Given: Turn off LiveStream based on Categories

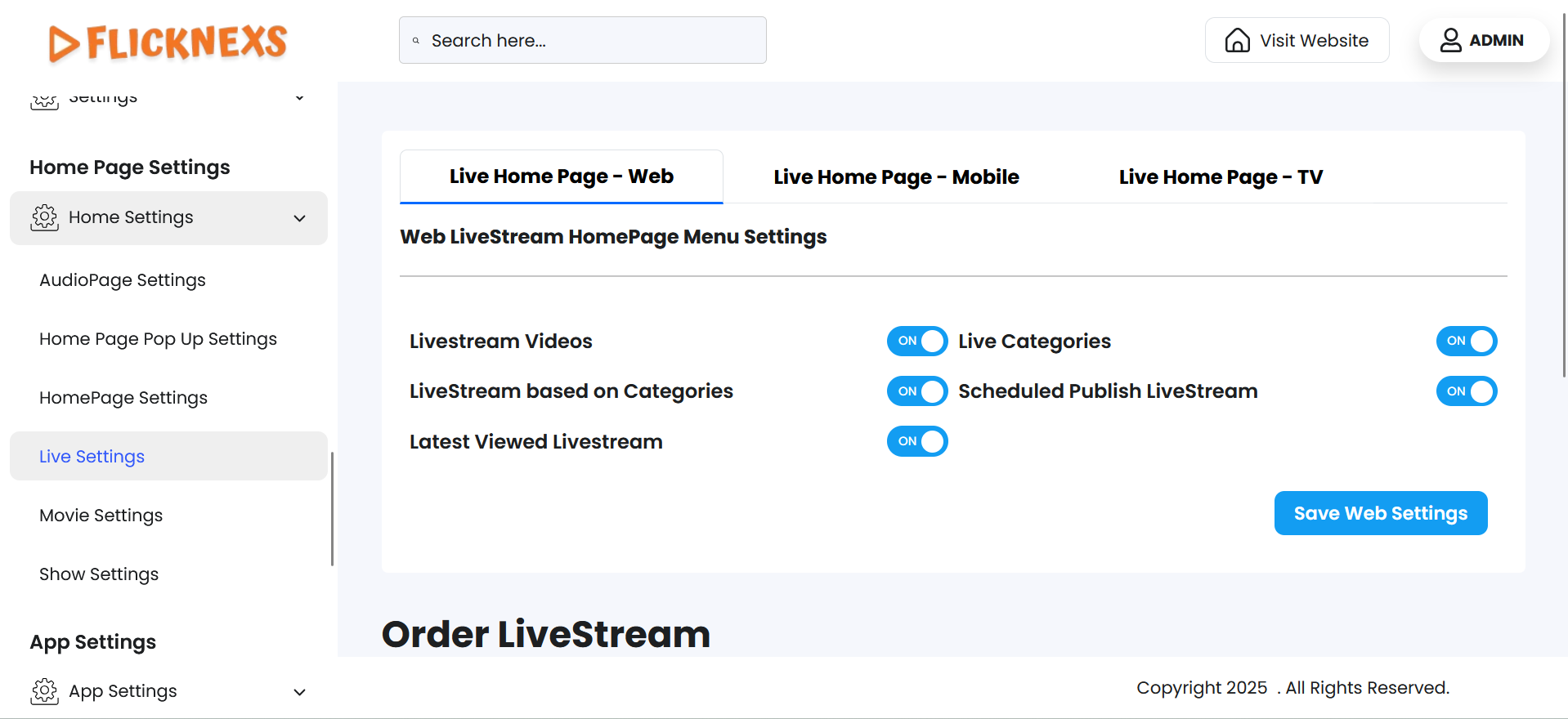Looking at the screenshot, I should pyautogui.click(x=916, y=391).
